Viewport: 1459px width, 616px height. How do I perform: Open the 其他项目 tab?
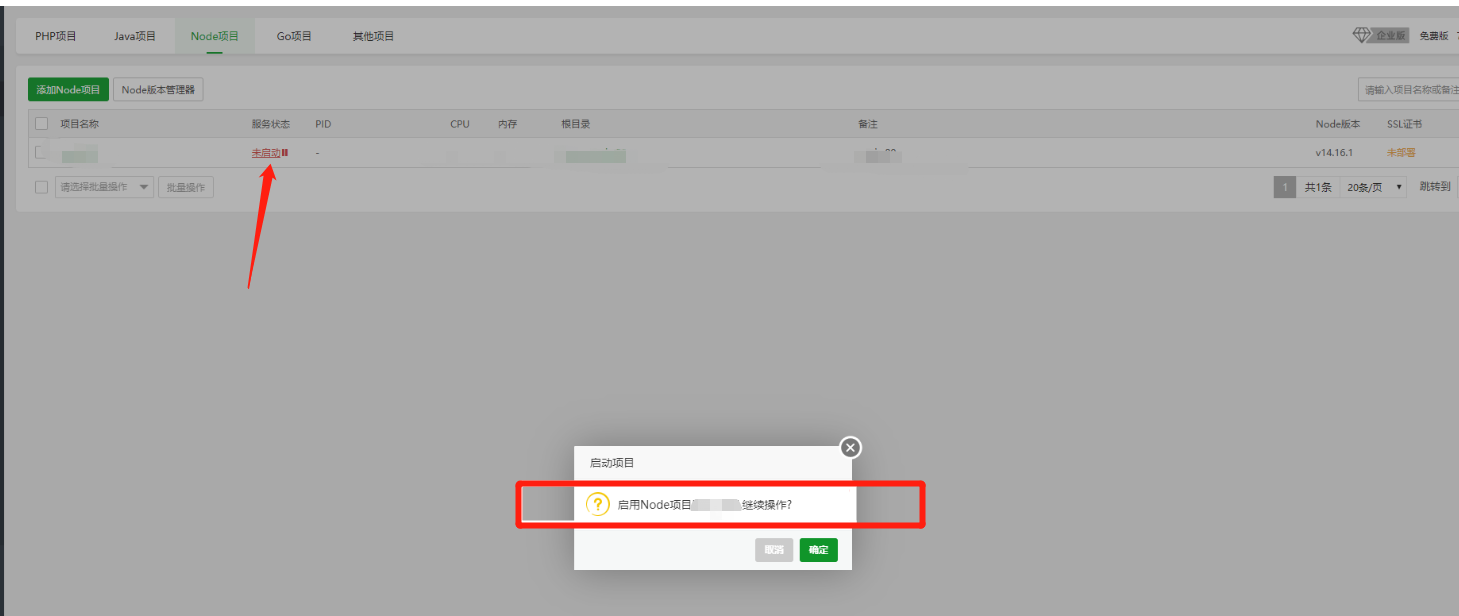pos(373,36)
